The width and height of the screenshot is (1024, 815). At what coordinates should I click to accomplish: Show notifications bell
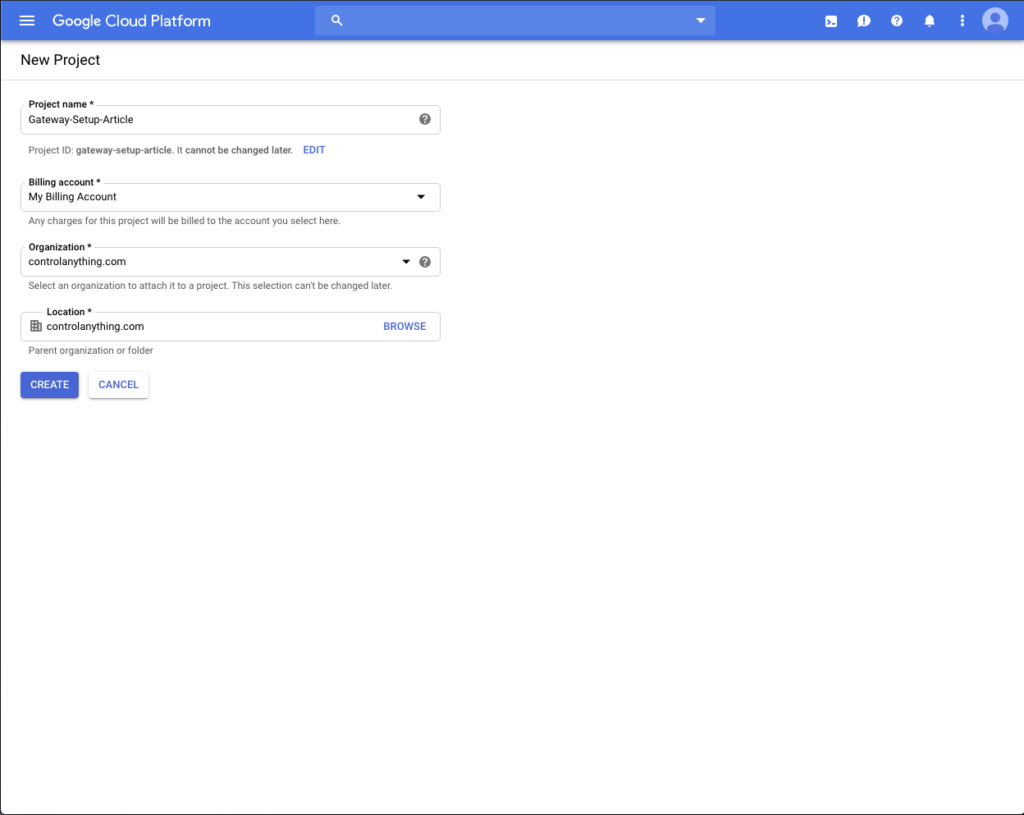click(x=929, y=21)
